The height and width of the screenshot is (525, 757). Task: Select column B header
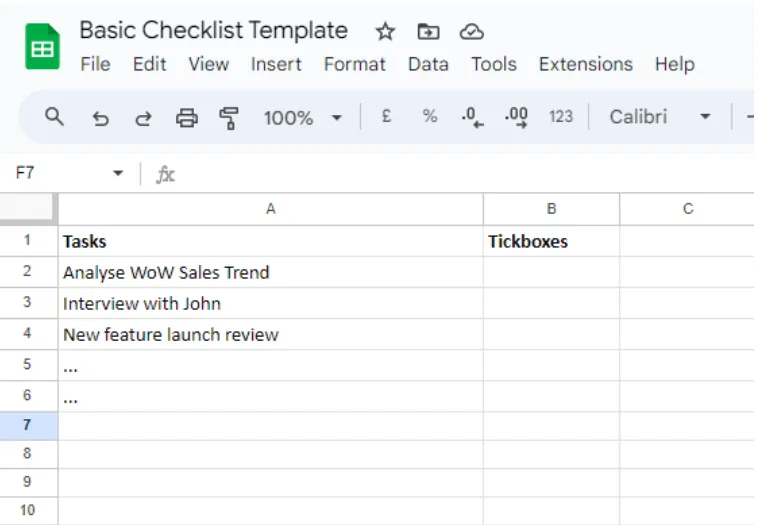coord(551,209)
